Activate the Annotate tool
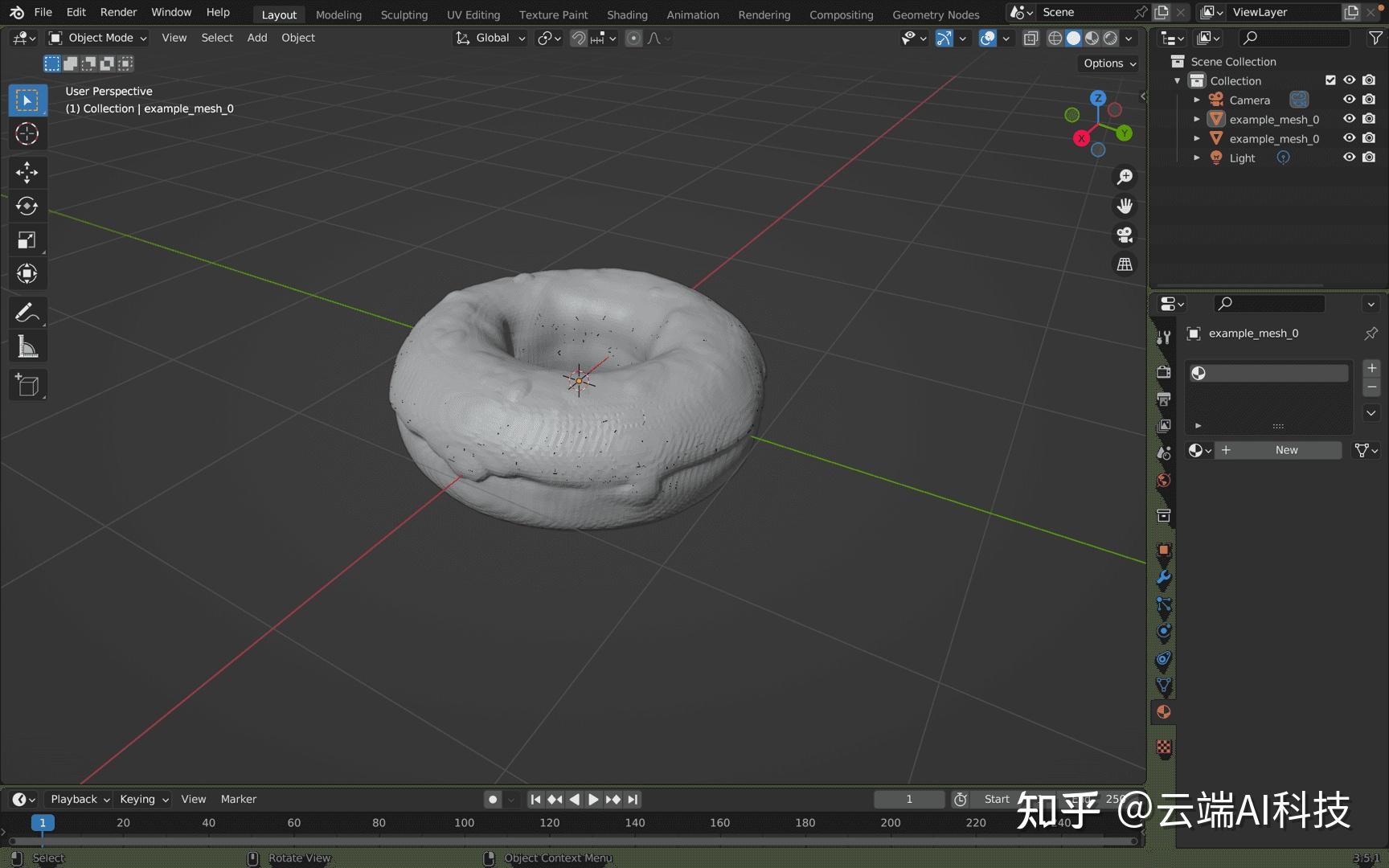 point(27,312)
